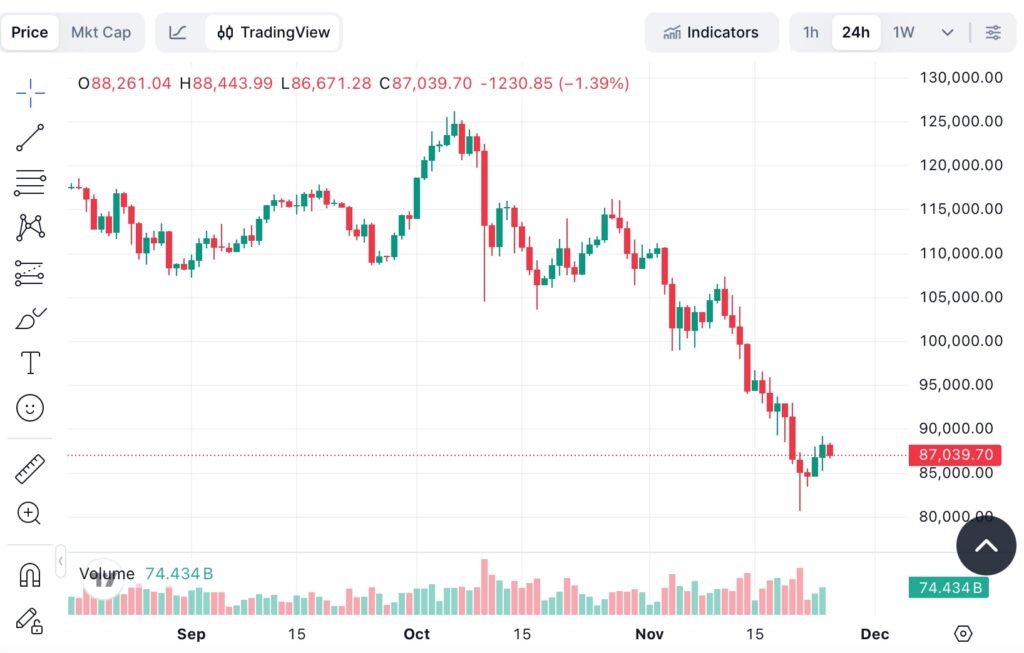The height and width of the screenshot is (653, 1024).
Task: Select the crosshair cursor tool
Action: (x=30, y=93)
